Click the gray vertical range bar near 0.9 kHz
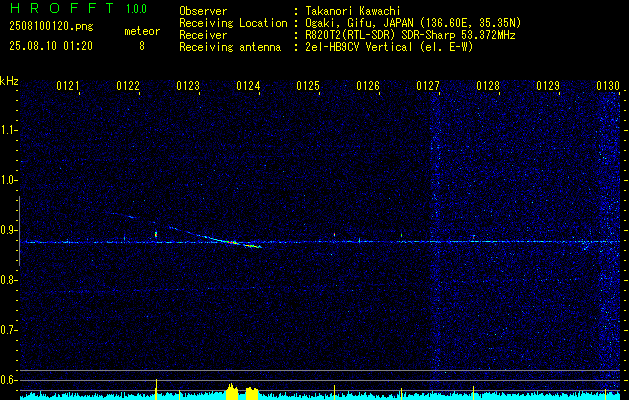 [x=19, y=231]
